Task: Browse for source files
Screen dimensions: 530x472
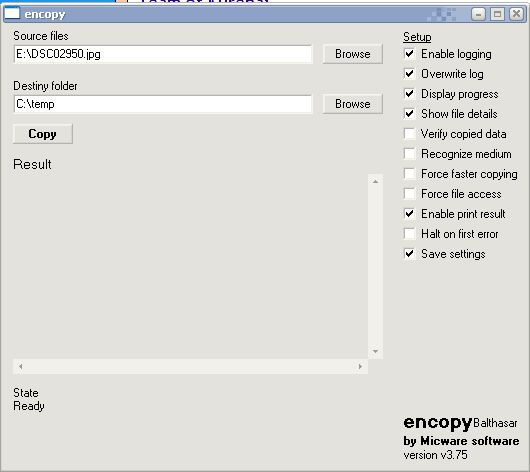Action: pyautogui.click(x=353, y=54)
